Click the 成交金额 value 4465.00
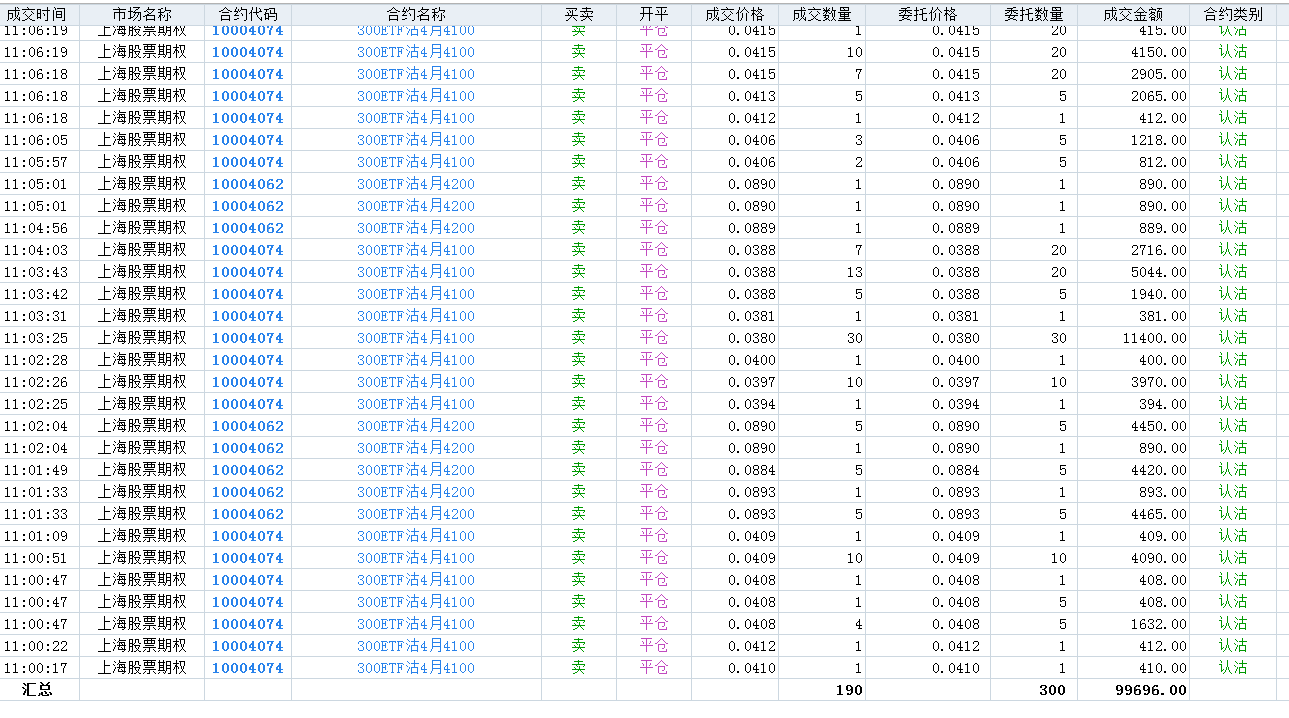The width and height of the screenshot is (1289, 718). tap(1158, 514)
